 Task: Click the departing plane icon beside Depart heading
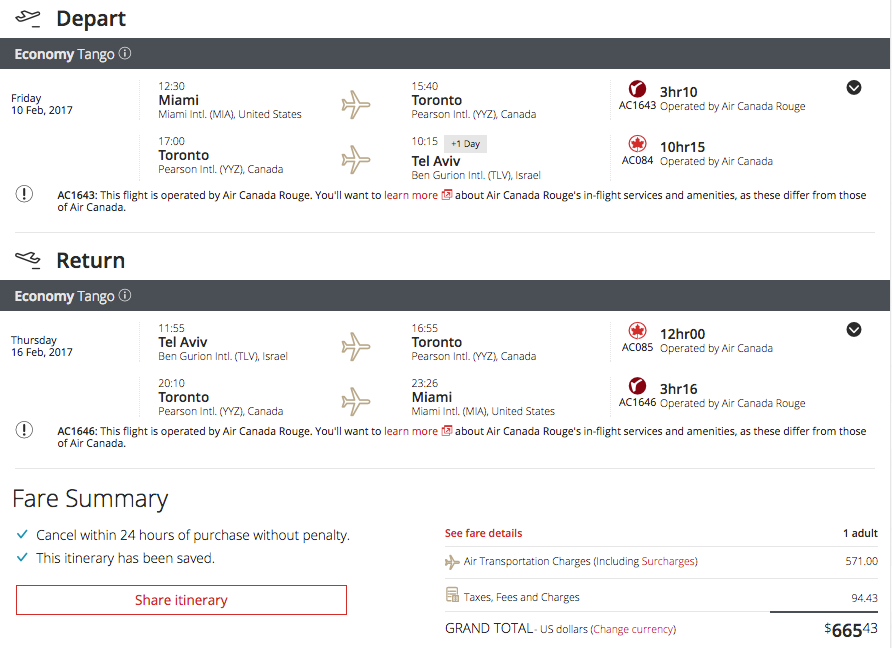pyautogui.click(x=28, y=18)
